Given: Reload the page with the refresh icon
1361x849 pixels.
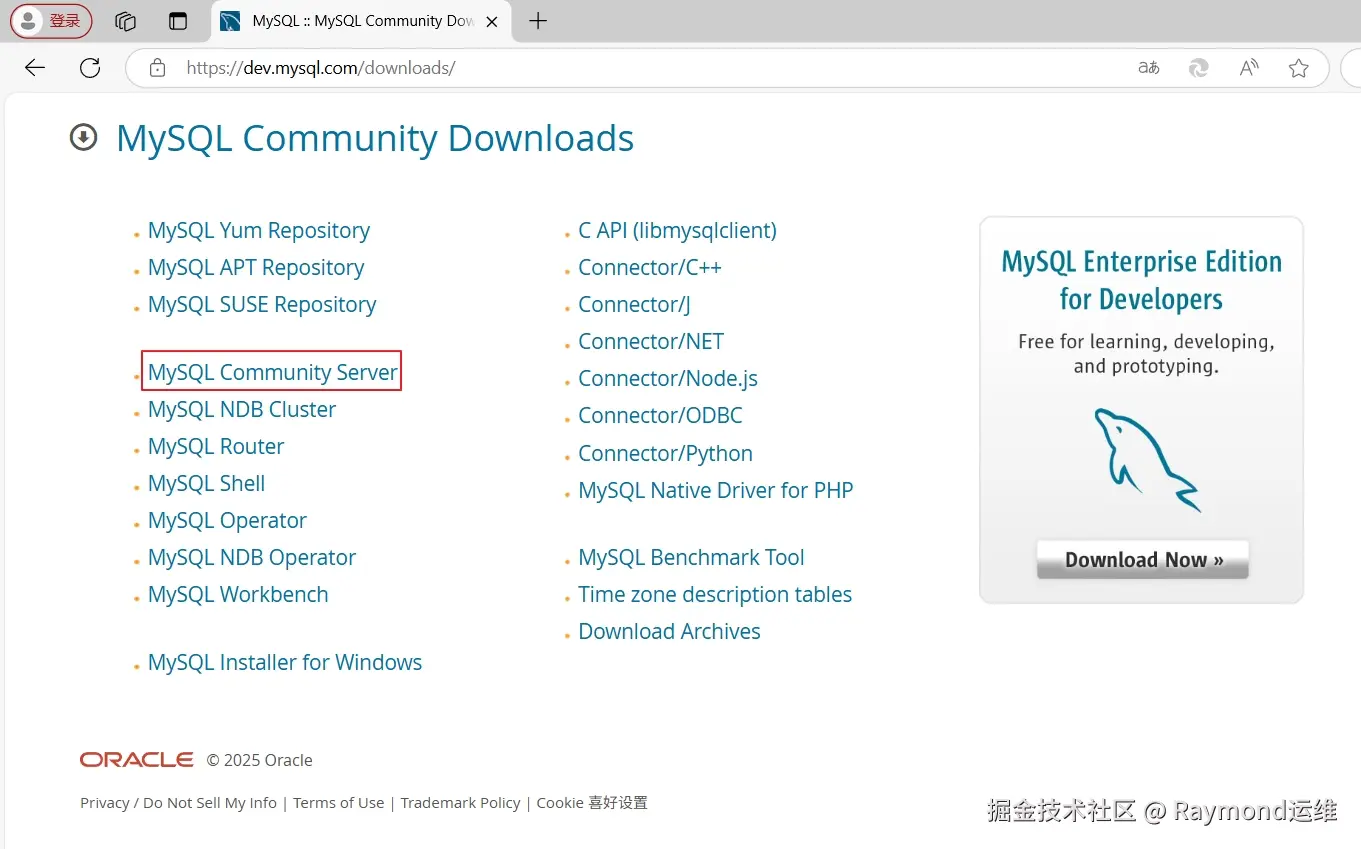Looking at the screenshot, I should [x=90, y=68].
